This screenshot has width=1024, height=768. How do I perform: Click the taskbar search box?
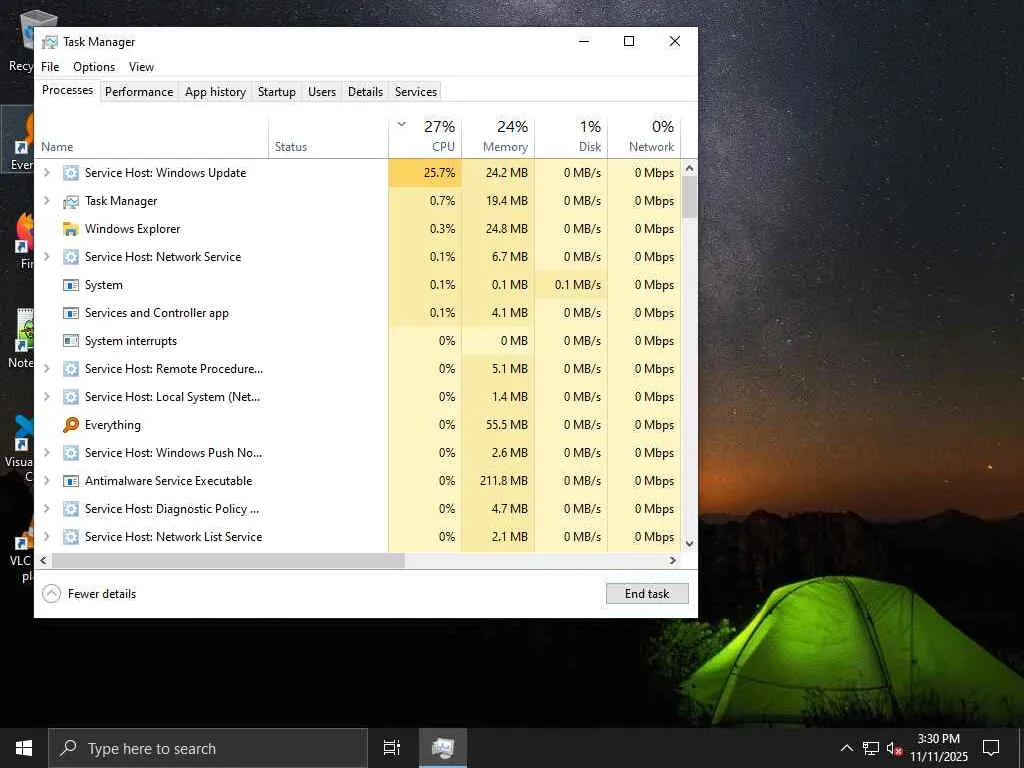(x=208, y=748)
